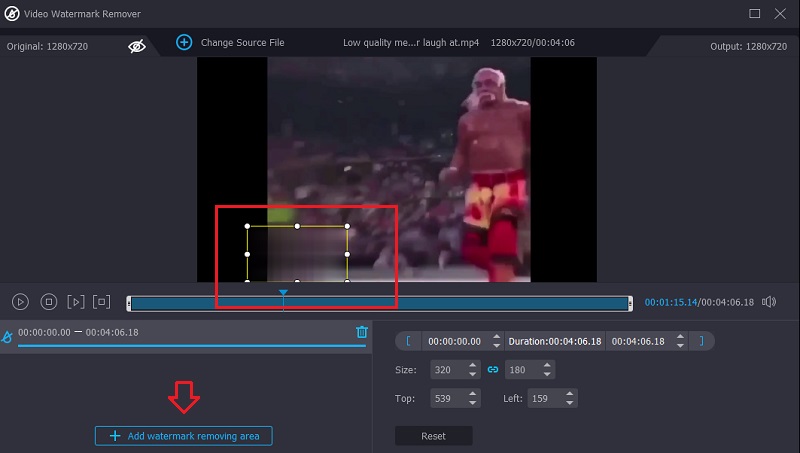Click the Reset button
This screenshot has height=453, width=800.
click(x=433, y=436)
